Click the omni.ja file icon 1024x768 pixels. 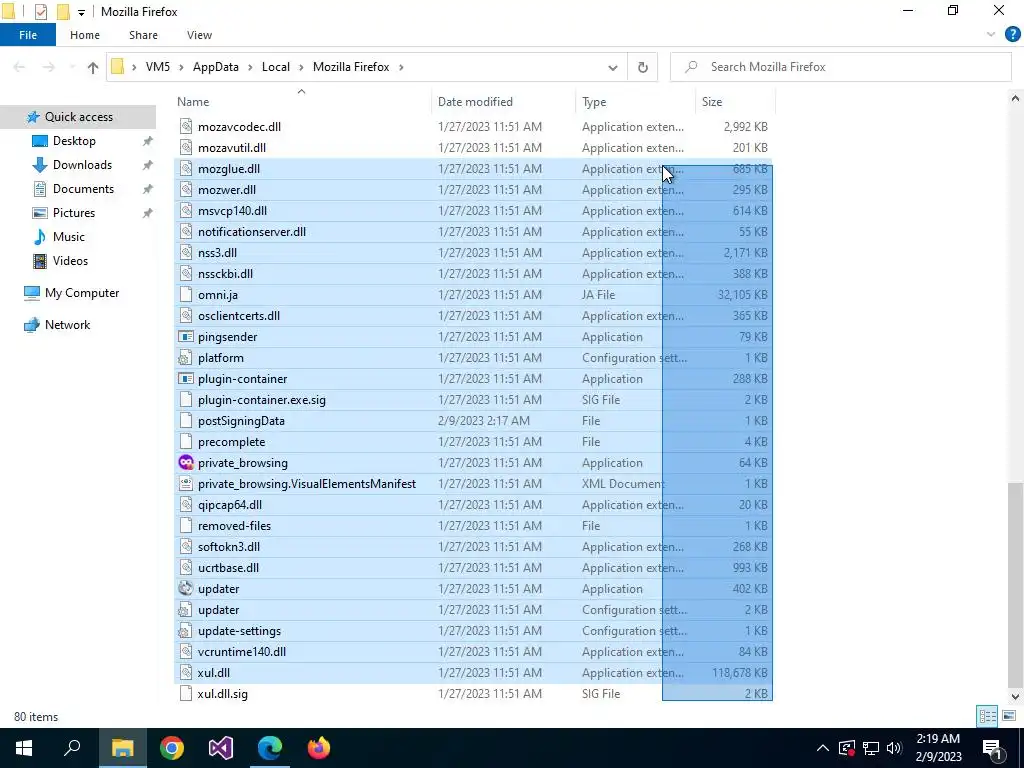point(186,295)
